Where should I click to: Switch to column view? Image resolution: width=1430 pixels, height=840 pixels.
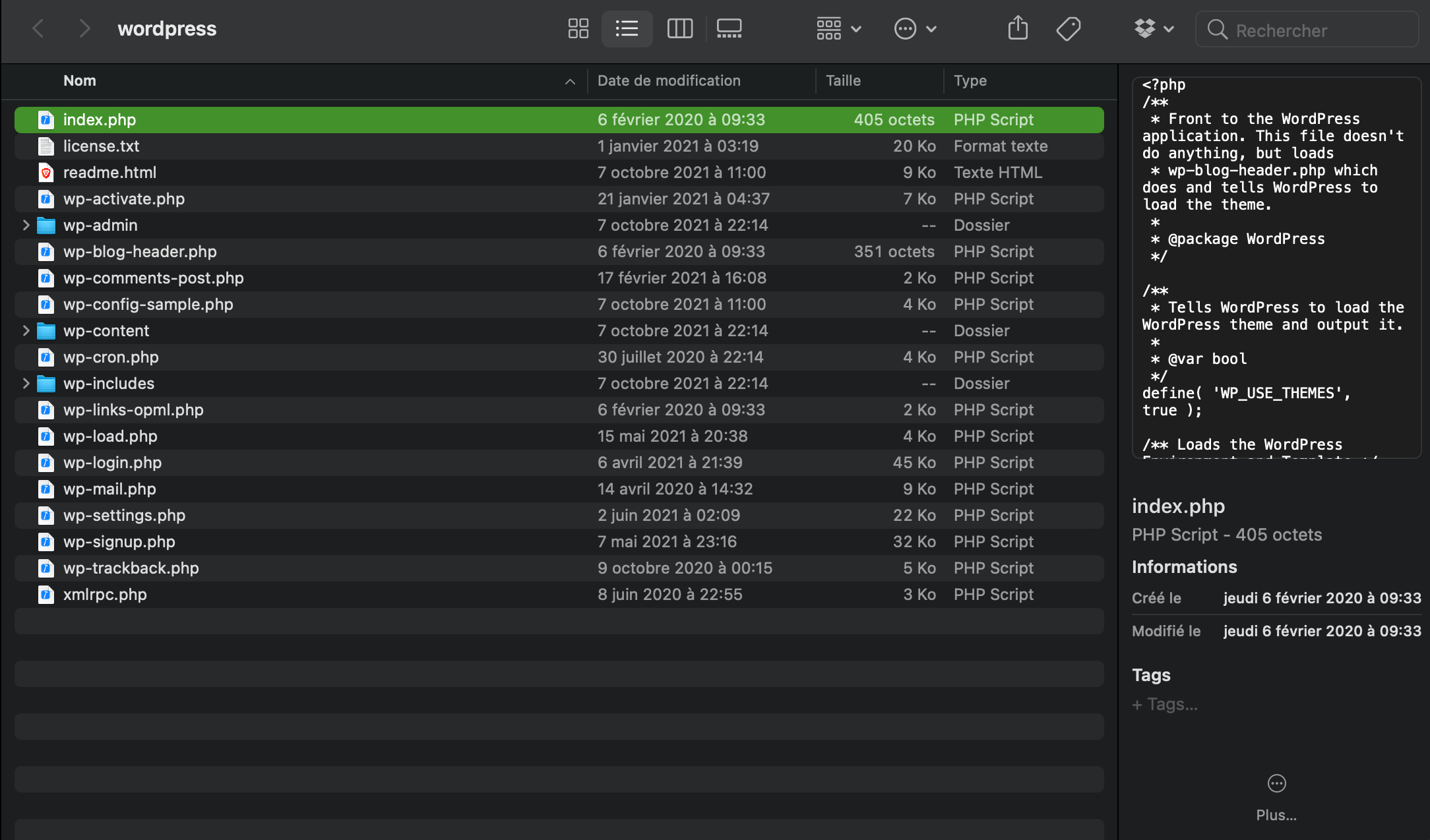pyautogui.click(x=679, y=28)
